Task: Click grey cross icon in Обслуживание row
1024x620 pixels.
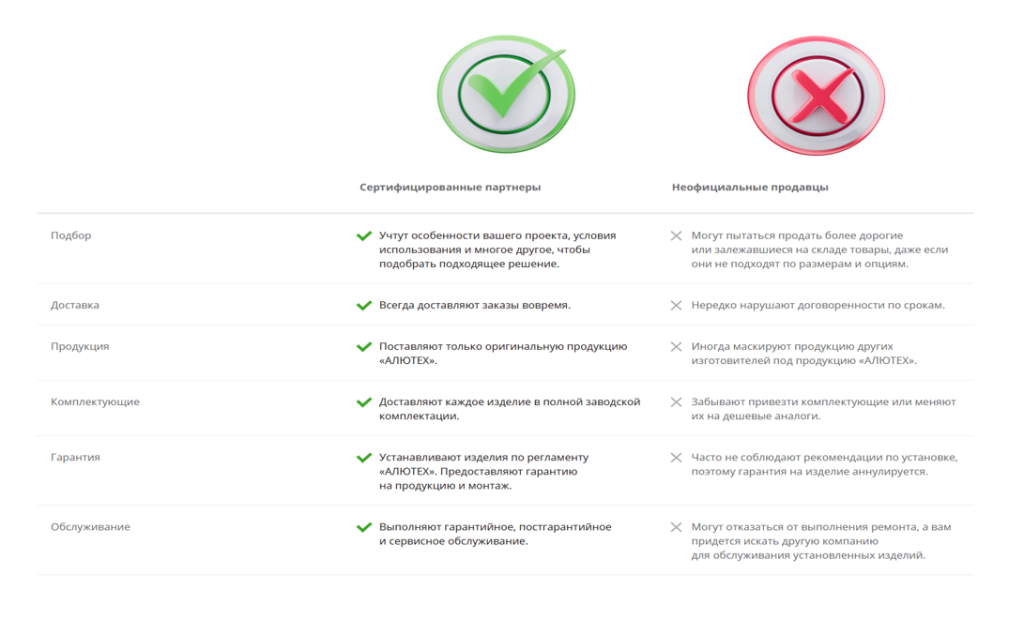Action: (x=676, y=527)
